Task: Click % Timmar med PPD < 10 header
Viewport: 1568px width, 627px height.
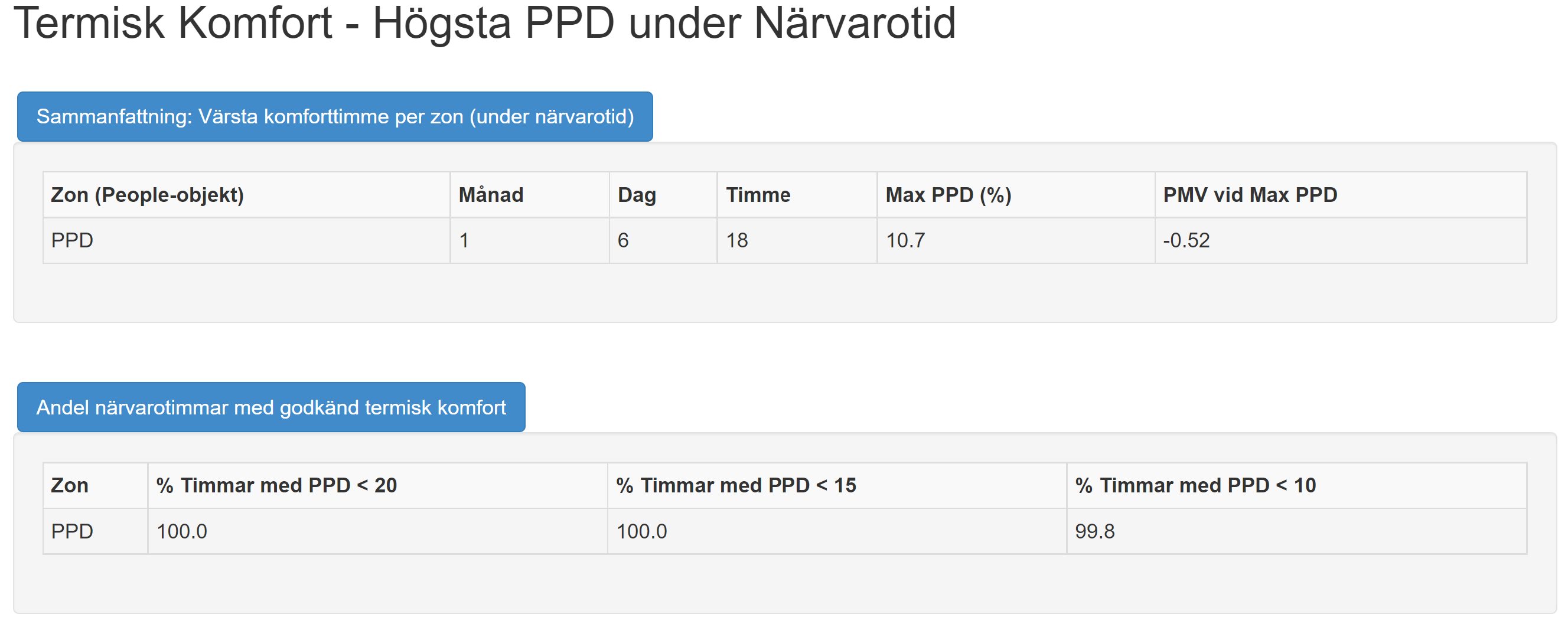Action: (x=1195, y=485)
